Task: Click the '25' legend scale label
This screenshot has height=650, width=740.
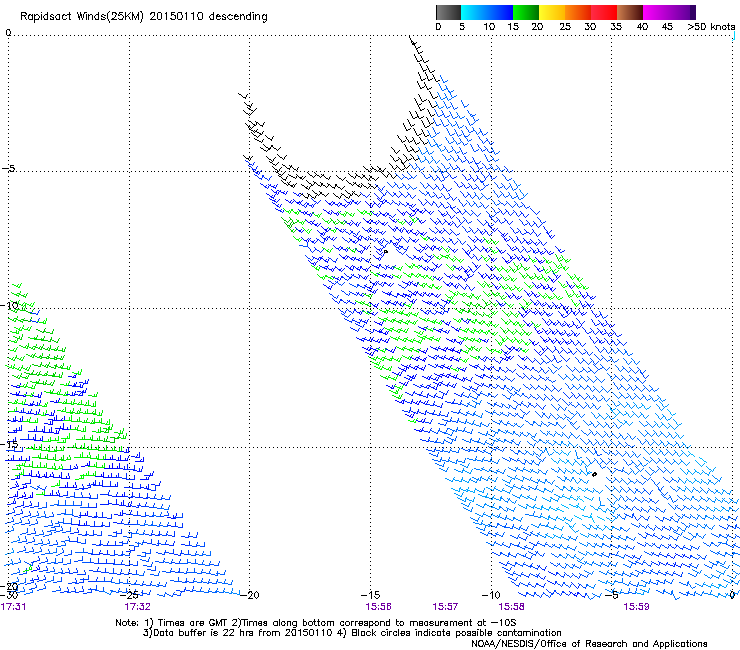Action: 565,27
